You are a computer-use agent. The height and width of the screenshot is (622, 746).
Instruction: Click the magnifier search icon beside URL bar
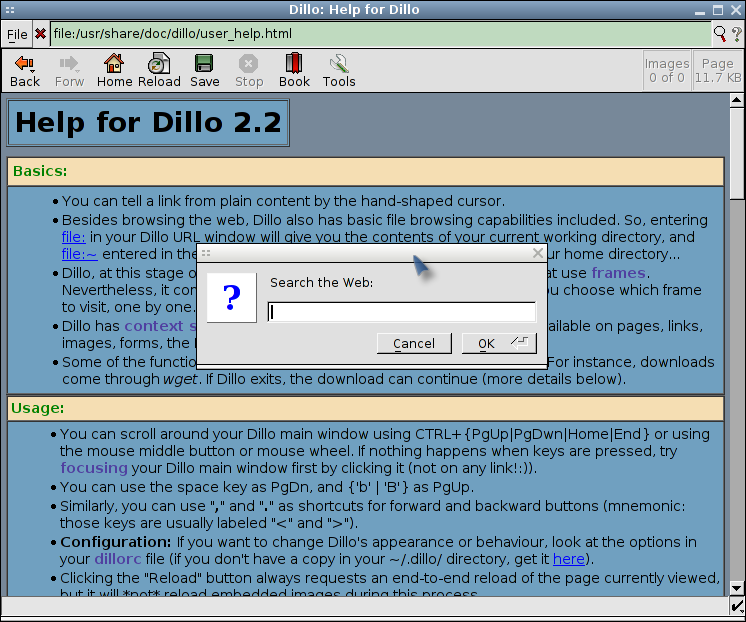(x=720, y=33)
